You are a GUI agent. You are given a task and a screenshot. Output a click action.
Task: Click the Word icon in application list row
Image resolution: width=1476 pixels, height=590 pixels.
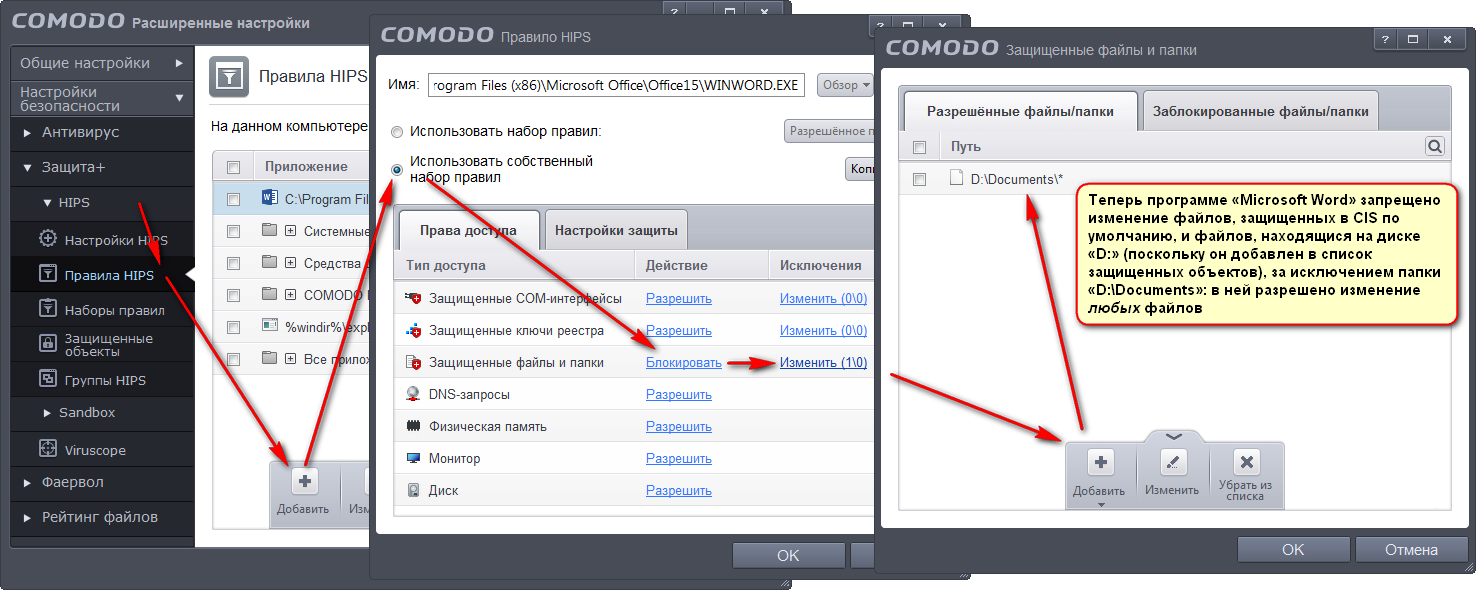click(x=269, y=198)
